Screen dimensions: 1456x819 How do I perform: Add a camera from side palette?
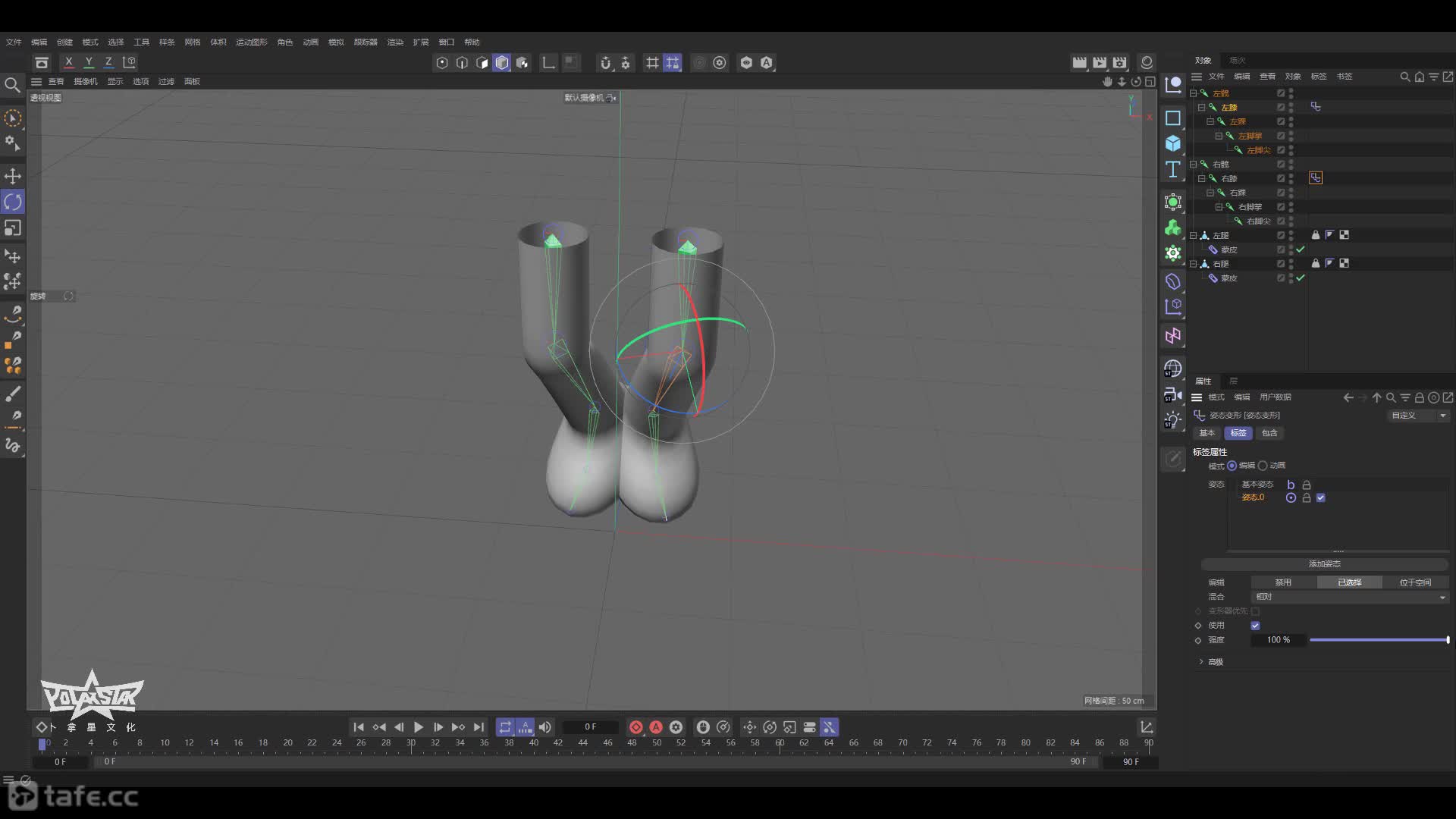(1173, 394)
